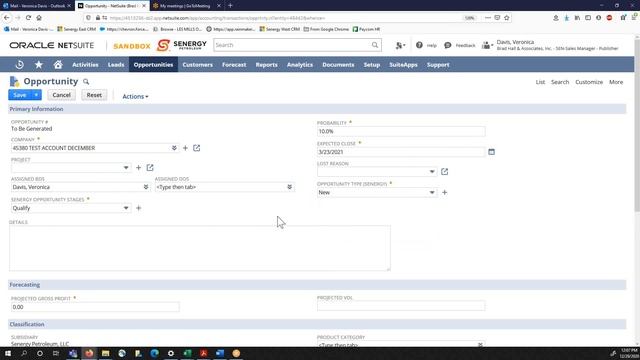Screen dimensions: 640x360
Task: Open Windows Start menu
Action: pos(8,353)
